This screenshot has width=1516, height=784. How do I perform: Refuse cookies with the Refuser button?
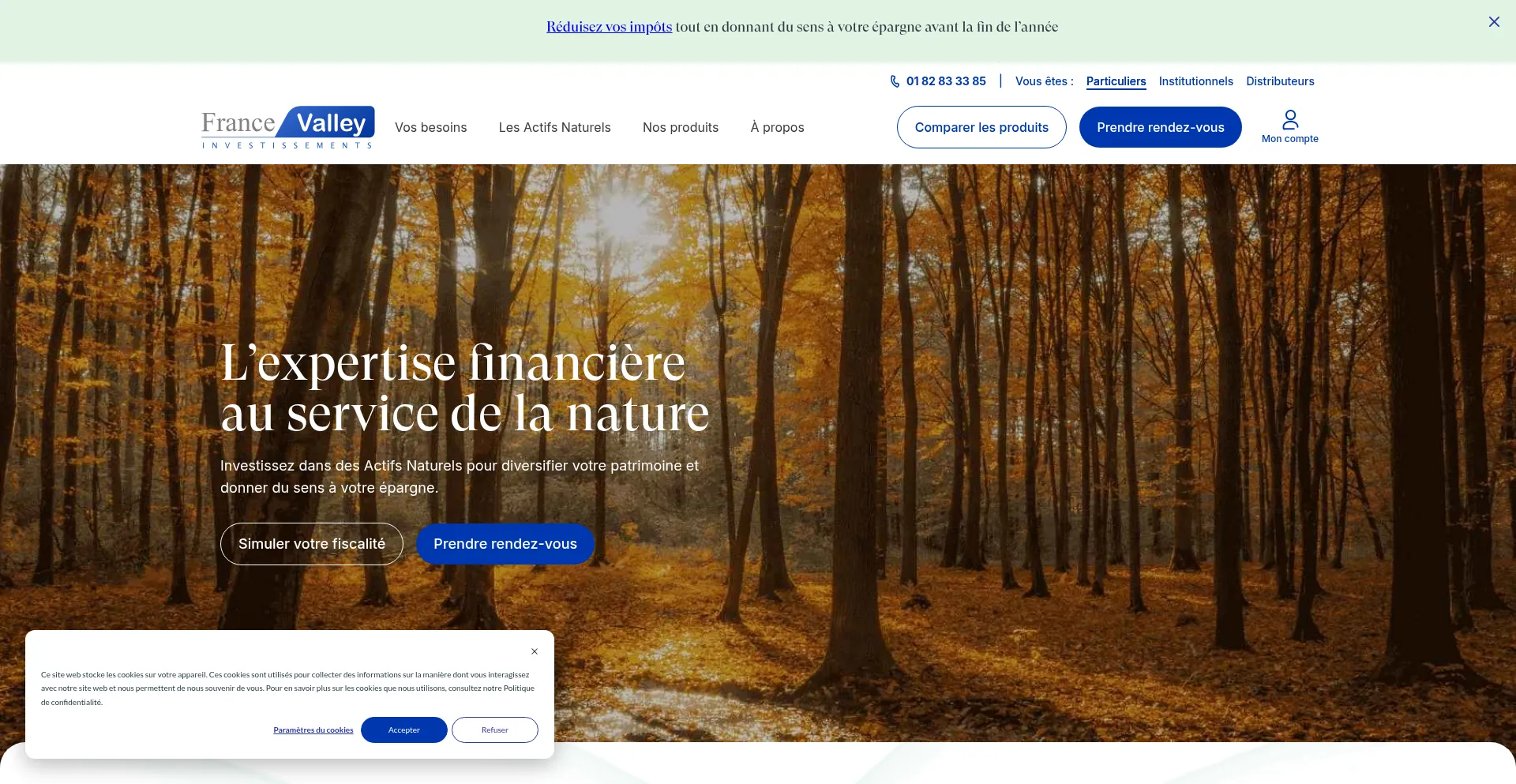point(495,730)
